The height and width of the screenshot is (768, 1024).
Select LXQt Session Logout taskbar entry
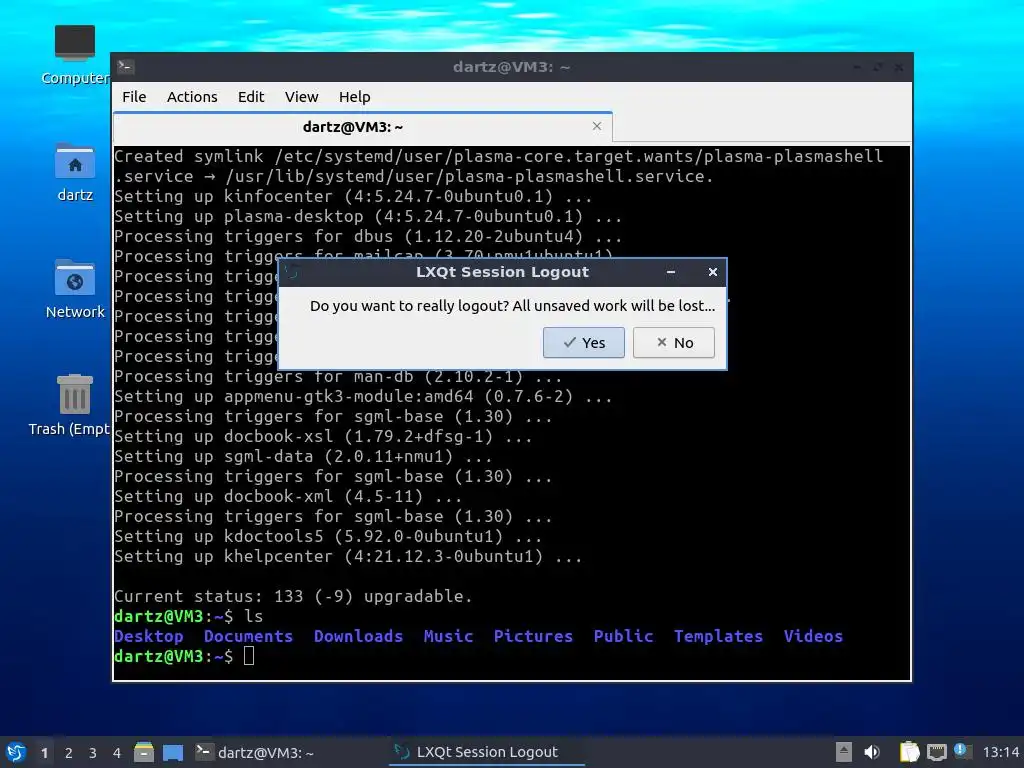[x=487, y=752]
